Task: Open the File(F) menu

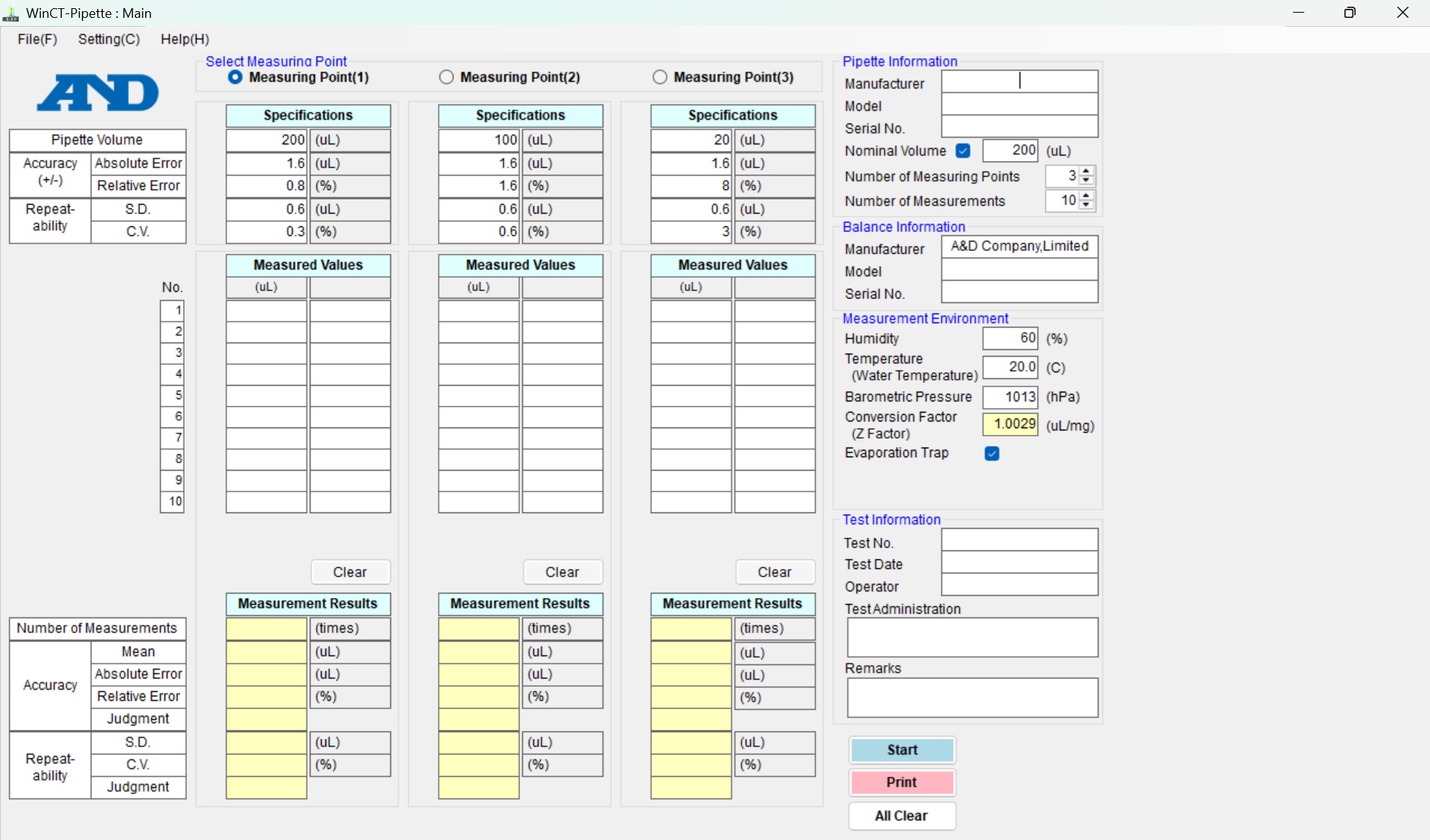Action: point(37,39)
